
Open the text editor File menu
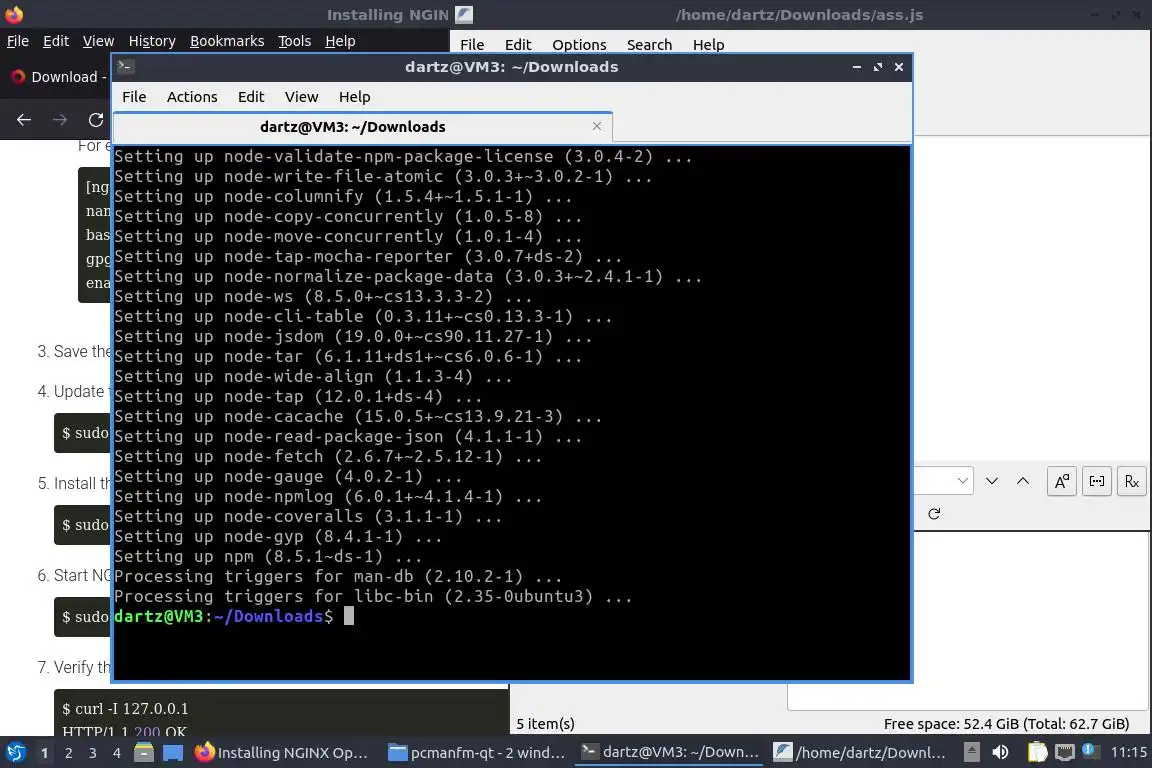472,45
